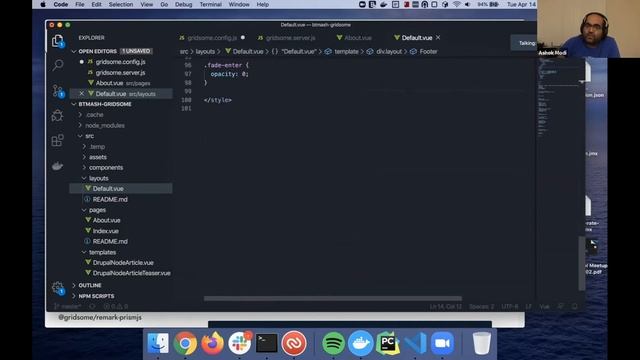Collapse the Open Editors section
Viewport: 640px width, 360px height.
pyautogui.click(x=74, y=51)
